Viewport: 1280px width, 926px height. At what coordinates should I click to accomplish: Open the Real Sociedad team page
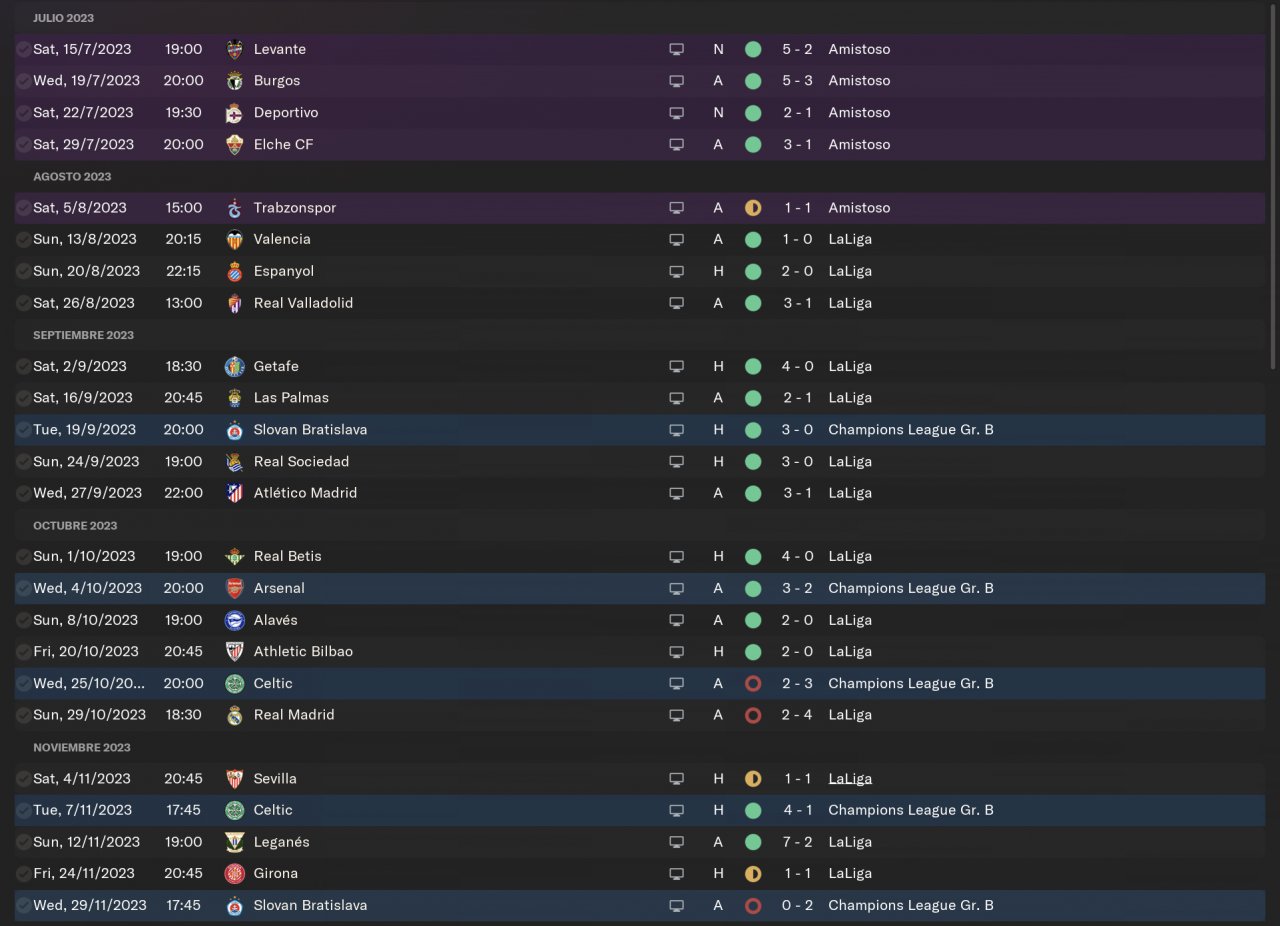click(x=301, y=462)
